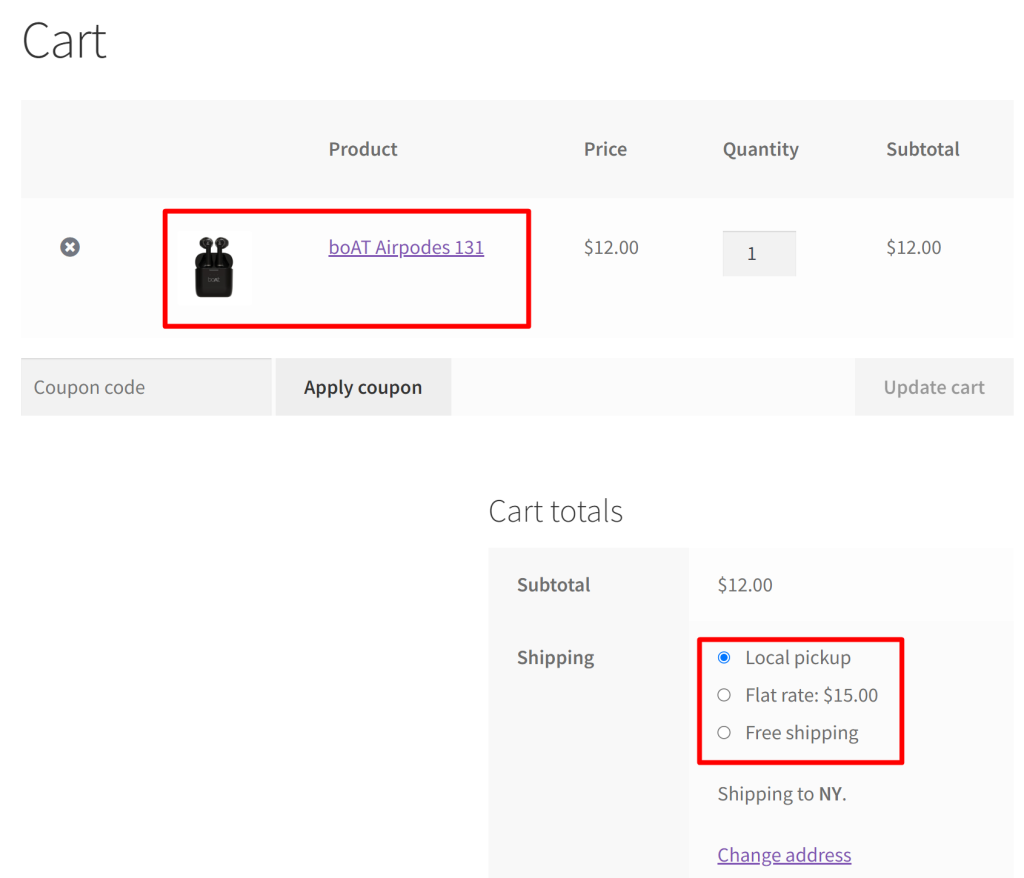Remove boAT Airpodes 131 from cart
The image size is (1024, 878).
70,247
